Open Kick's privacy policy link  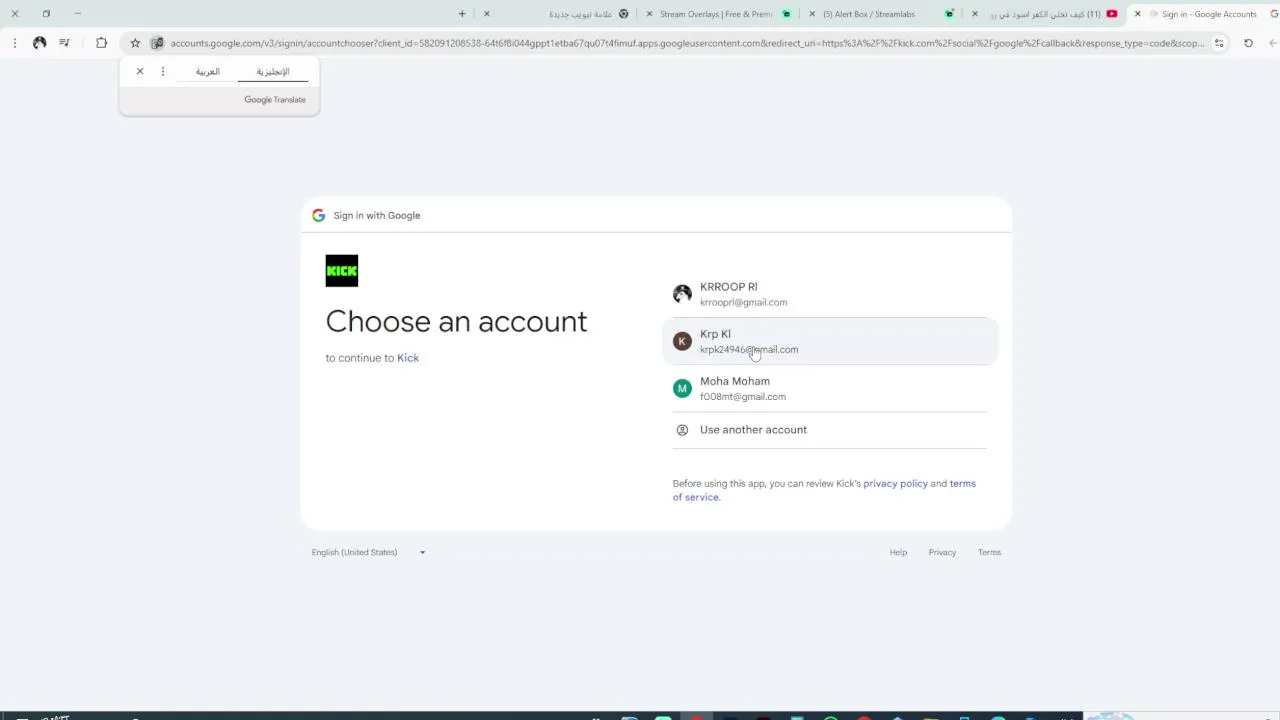point(895,484)
